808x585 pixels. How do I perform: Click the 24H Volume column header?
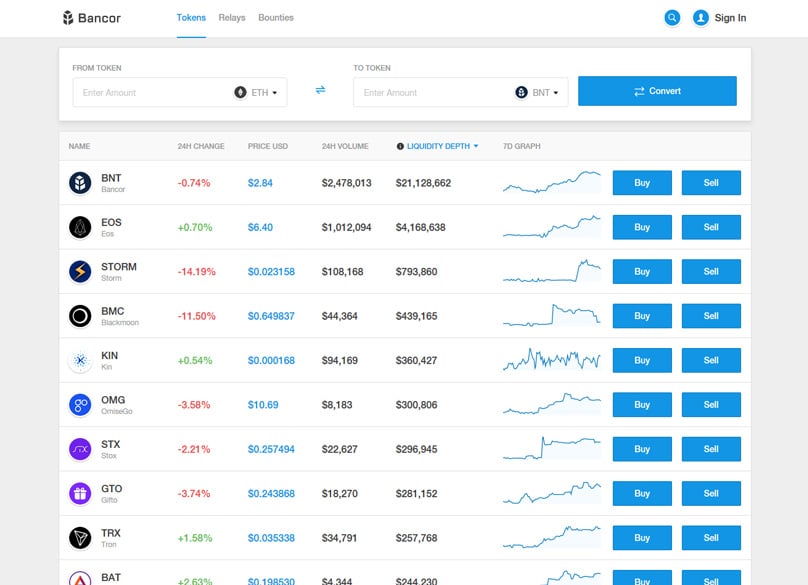pyautogui.click(x=345, y=146)
